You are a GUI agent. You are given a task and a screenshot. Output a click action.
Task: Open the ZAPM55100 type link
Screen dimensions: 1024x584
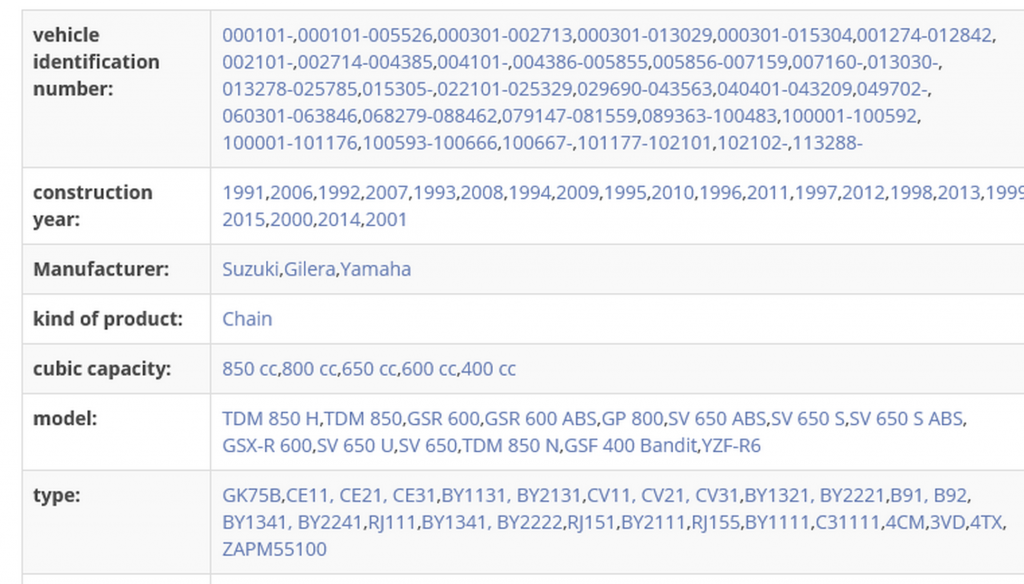(x=274, y=549)
